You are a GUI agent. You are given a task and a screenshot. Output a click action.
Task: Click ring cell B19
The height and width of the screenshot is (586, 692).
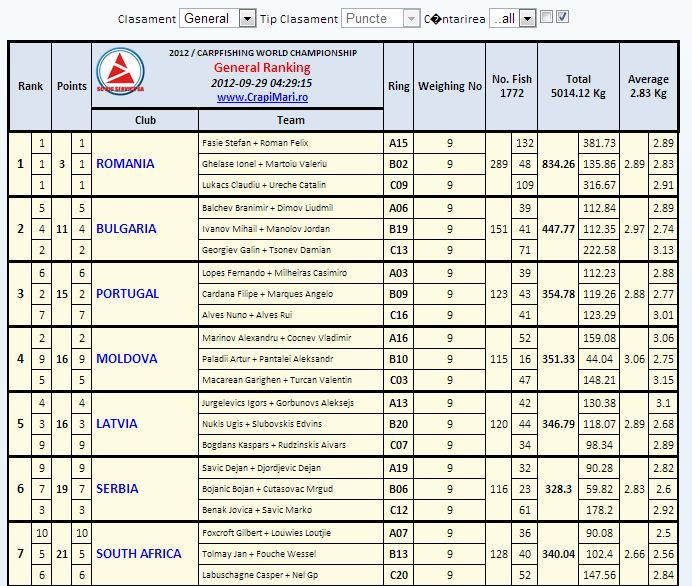click(399, 229)
